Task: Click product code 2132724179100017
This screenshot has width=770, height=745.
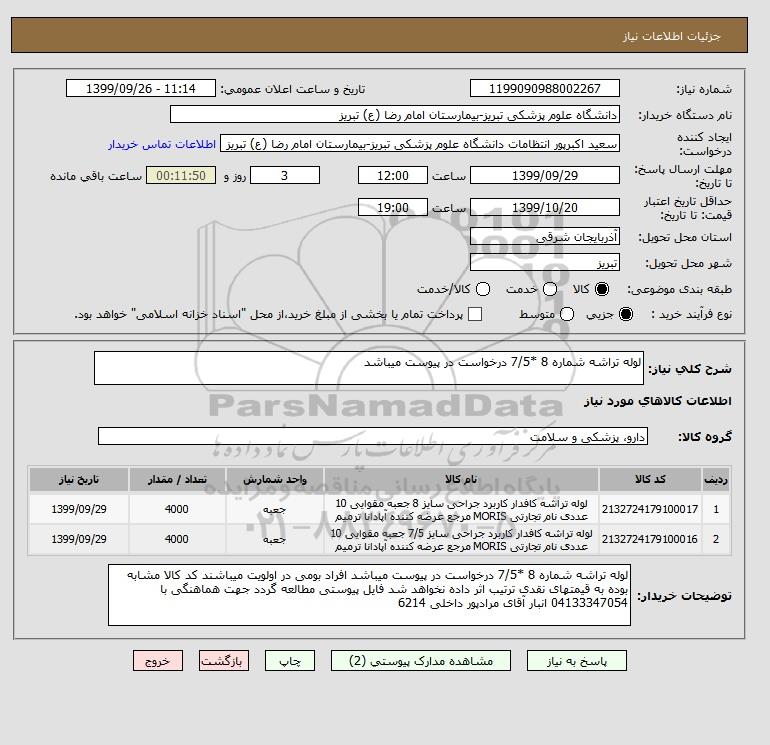Action: 650,510
